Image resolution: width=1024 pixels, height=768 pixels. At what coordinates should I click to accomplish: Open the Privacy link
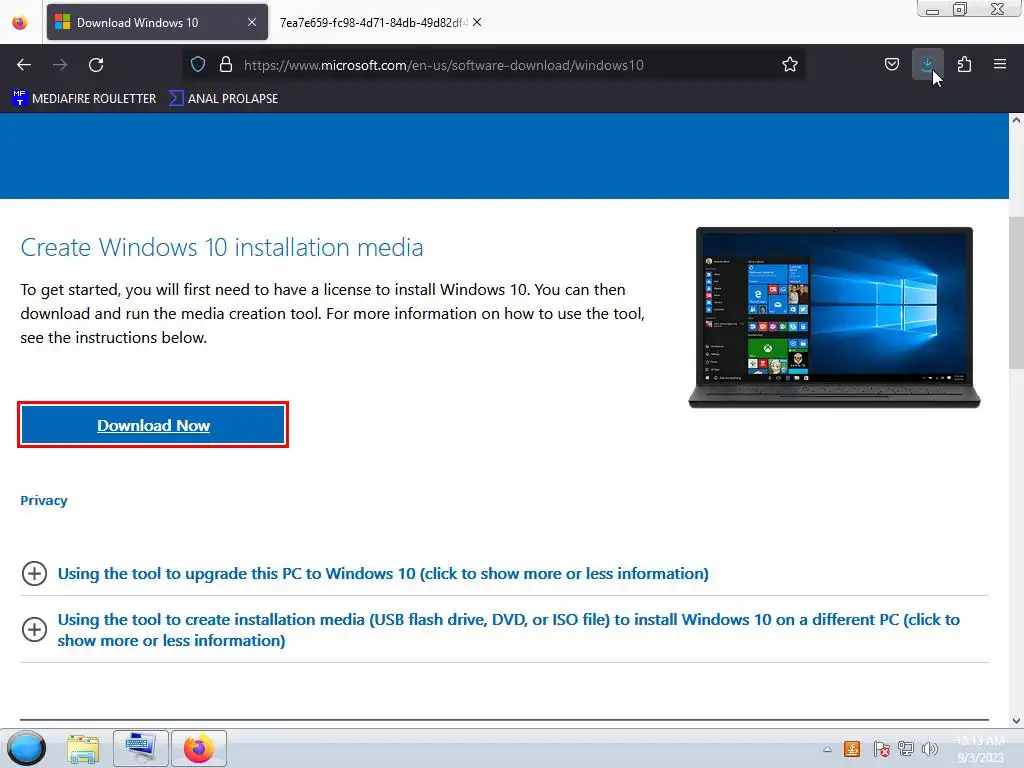(x=44, y=500)
